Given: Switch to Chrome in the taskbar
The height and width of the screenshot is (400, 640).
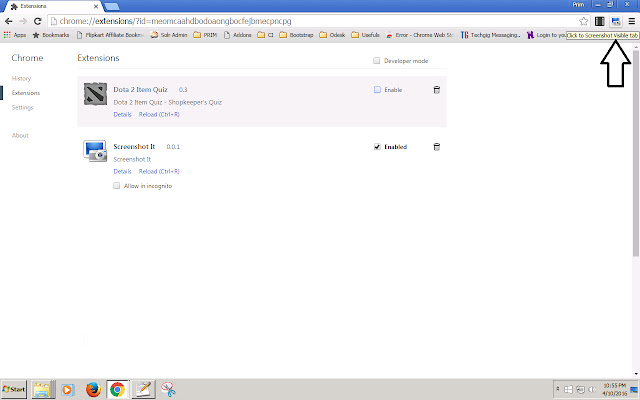Looking at the screenshot, I should tap(118, 389).
